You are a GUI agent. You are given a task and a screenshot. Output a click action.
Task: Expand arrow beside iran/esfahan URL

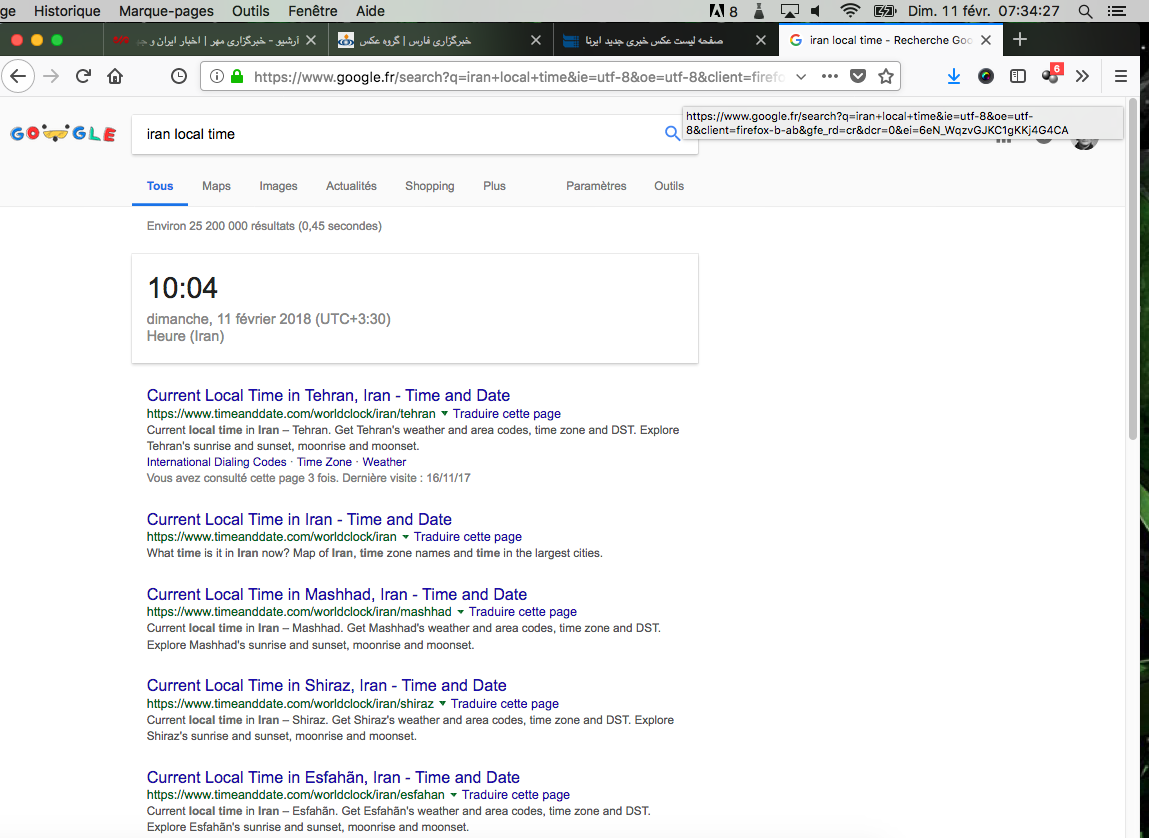click(453, 795)
